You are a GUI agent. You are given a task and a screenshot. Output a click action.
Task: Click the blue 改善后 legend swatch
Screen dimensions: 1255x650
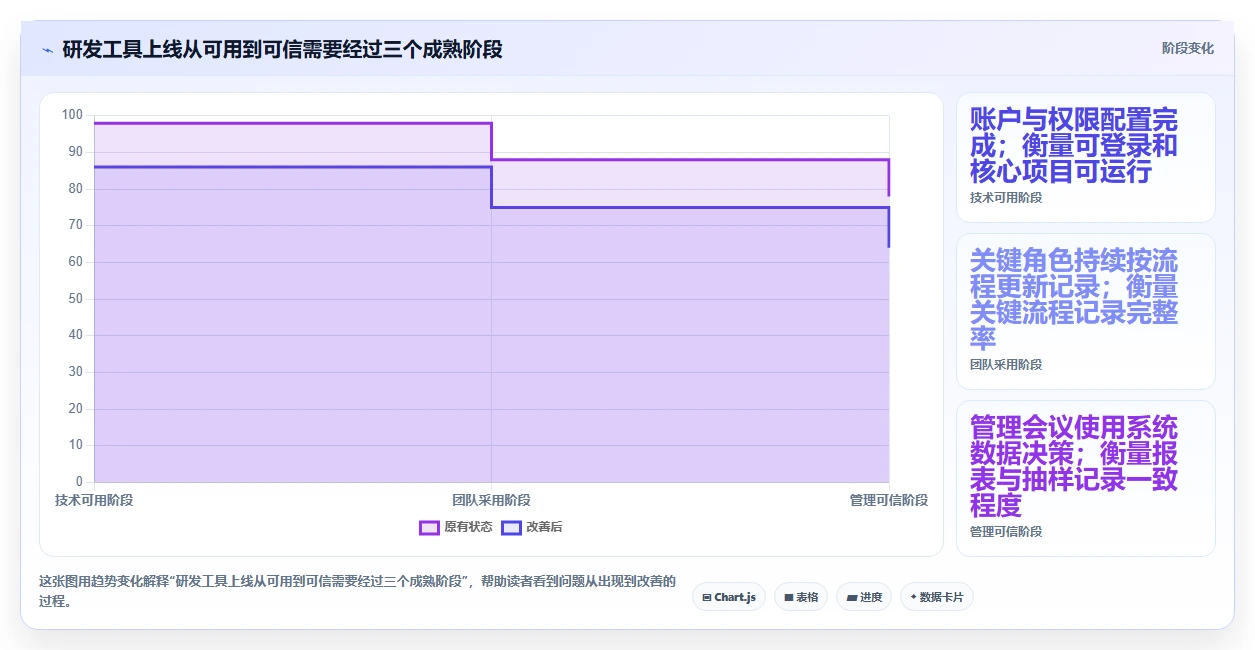(x=511, y=527)
